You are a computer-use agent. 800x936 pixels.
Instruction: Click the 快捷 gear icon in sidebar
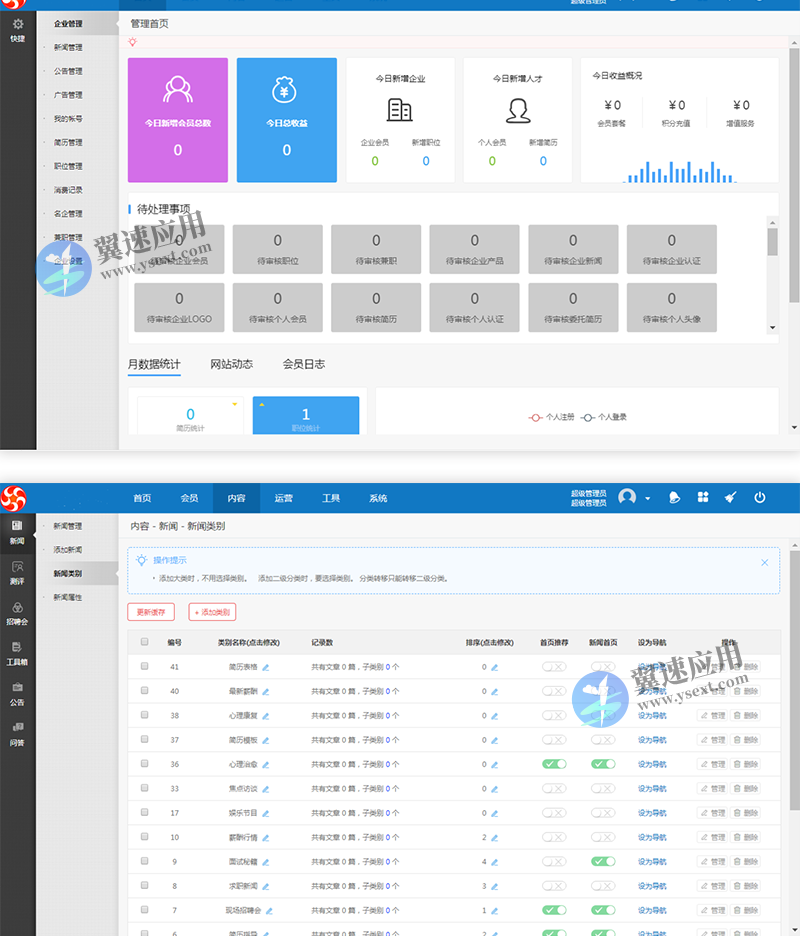pyautogui.click(x=17, y=28)
